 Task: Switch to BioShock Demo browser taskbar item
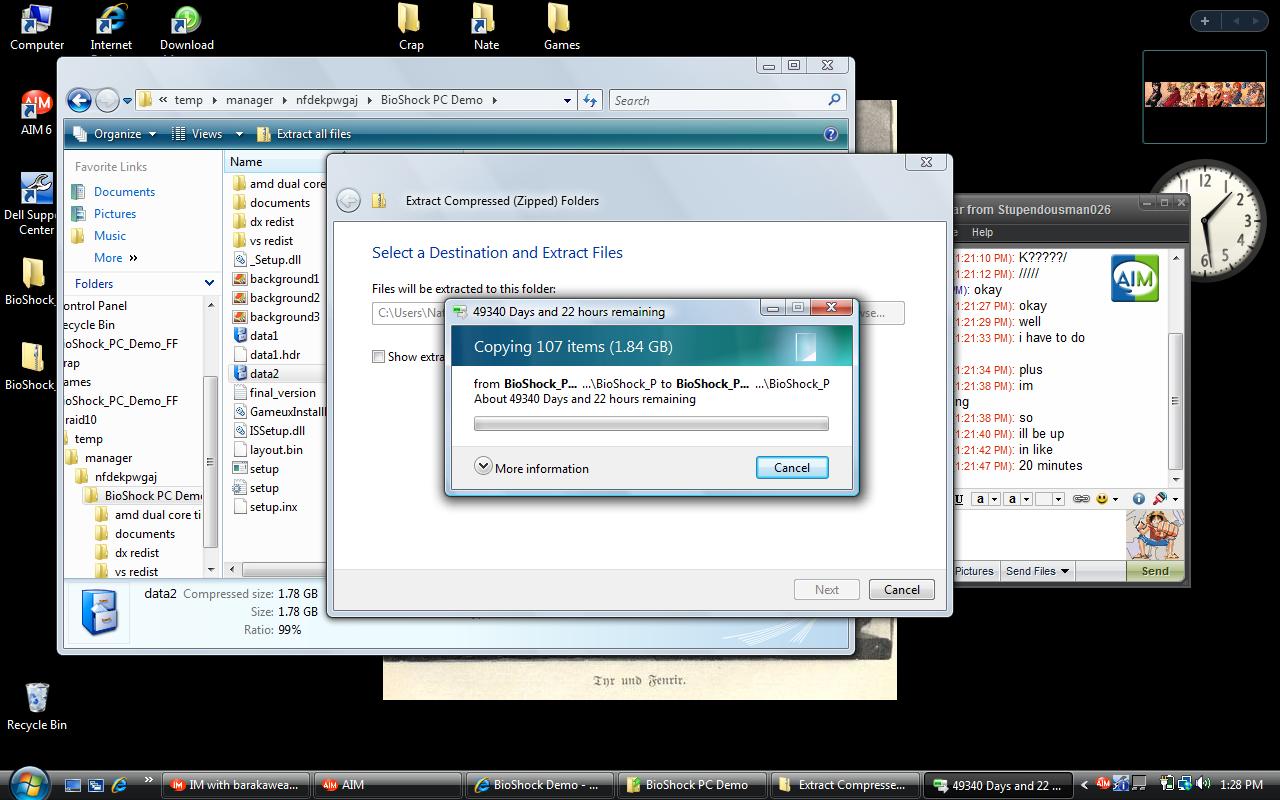tap(540, 785)
